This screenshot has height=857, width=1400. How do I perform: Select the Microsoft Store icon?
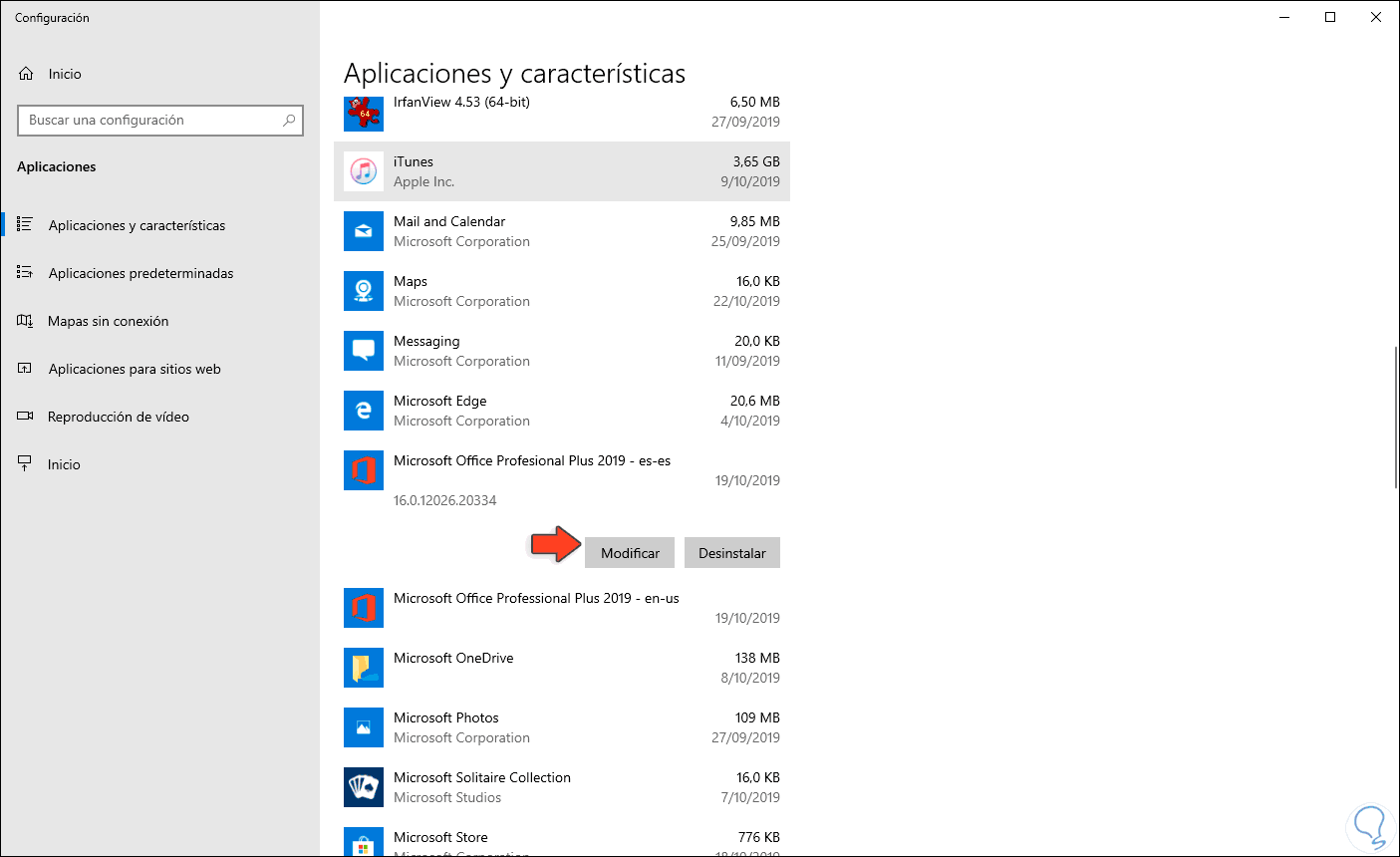point(364,842)
